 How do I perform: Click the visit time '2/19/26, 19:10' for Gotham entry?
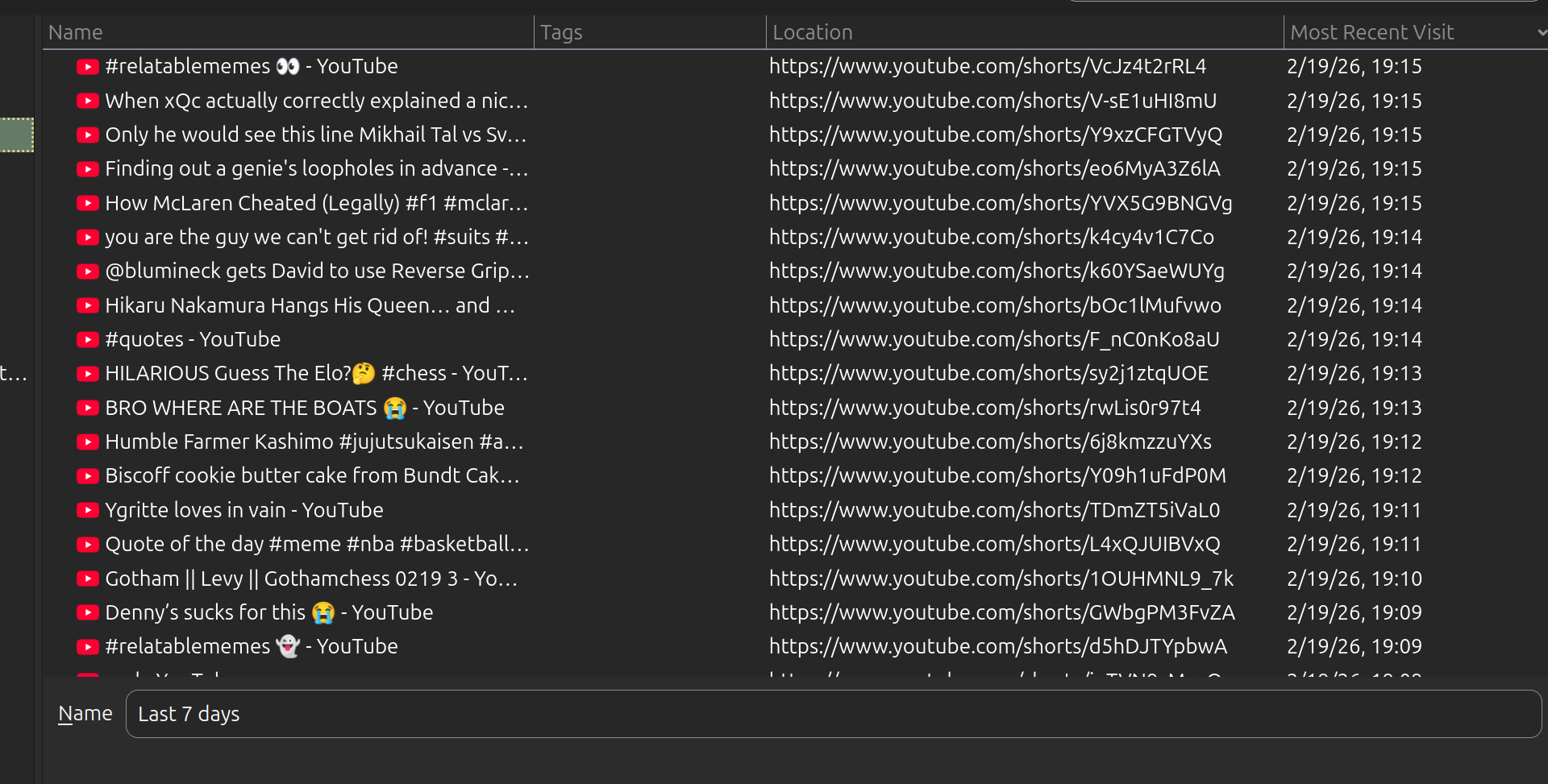pyautogui.click(x=1354, y=579)
